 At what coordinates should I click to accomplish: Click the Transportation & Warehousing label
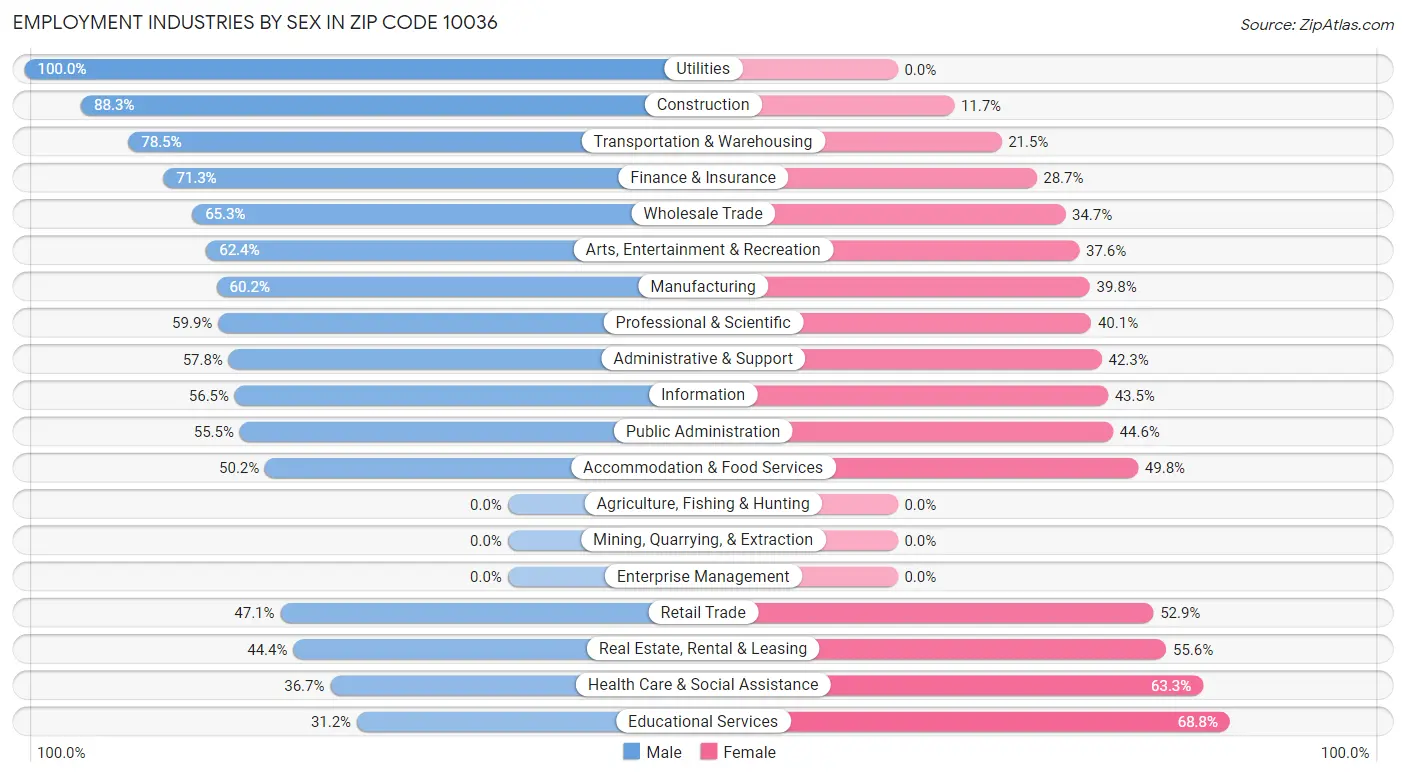pos(703,141)
